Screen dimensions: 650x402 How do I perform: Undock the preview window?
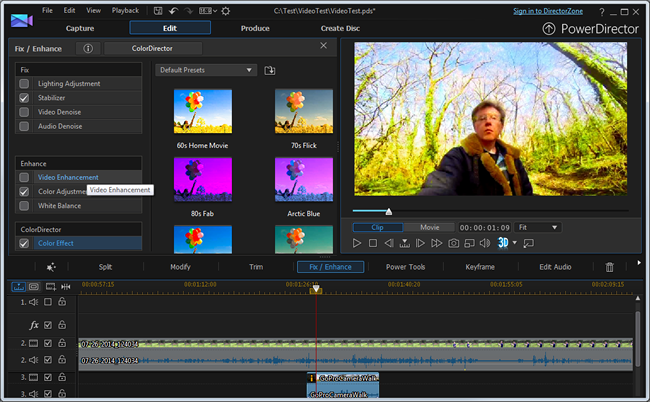point(529,243)
